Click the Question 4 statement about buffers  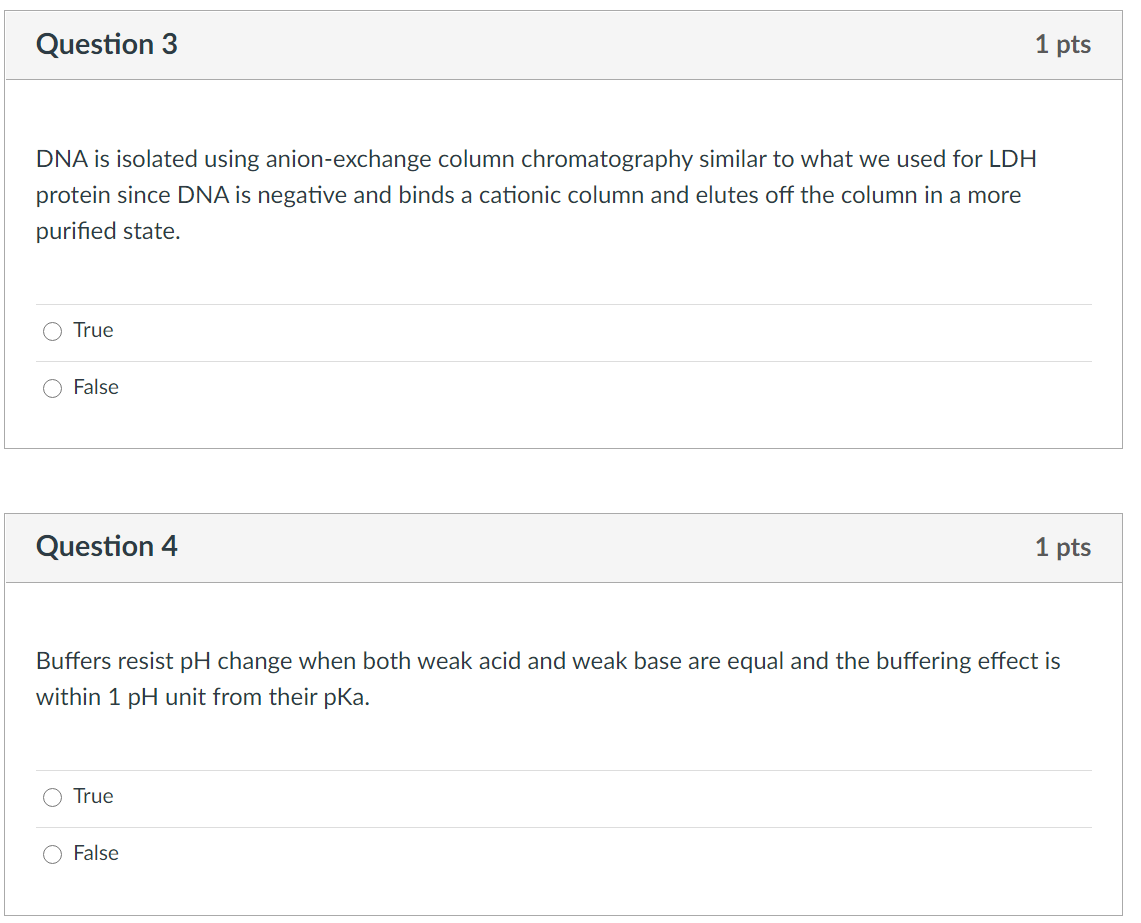(545, 678)
